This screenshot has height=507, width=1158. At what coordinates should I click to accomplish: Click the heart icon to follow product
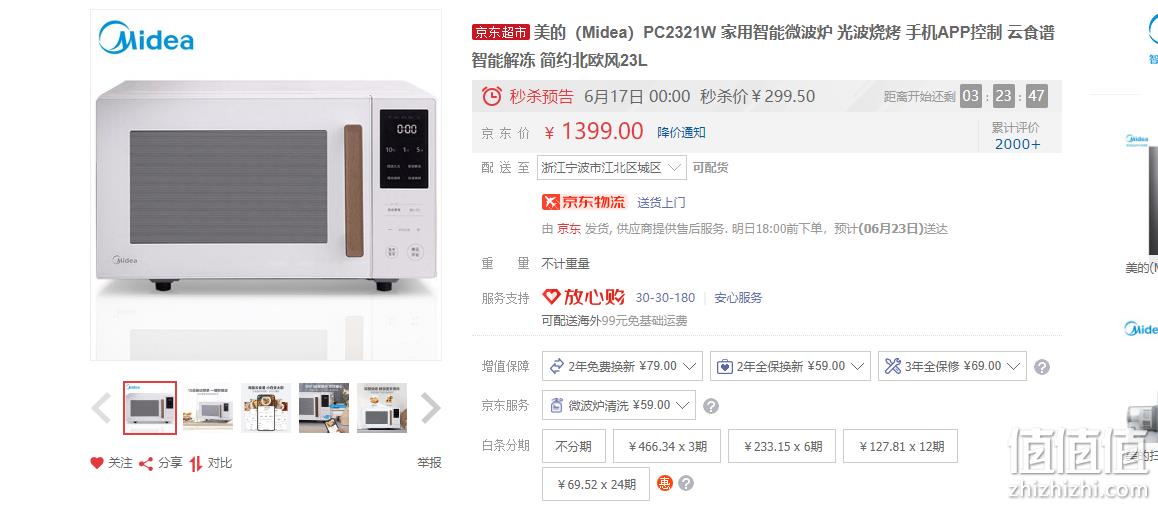click(97, 463)
